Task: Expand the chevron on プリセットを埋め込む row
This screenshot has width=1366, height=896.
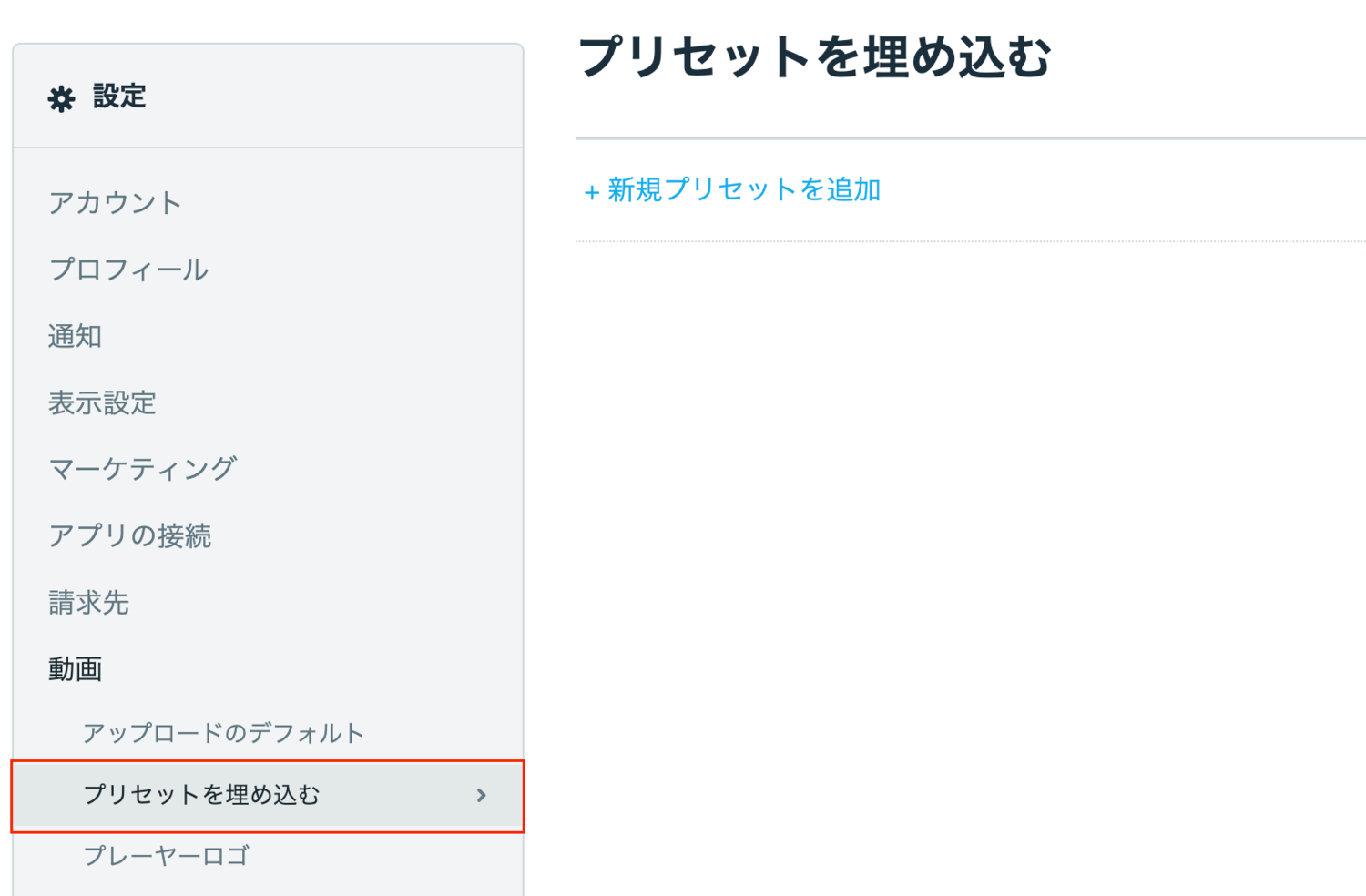Action: [482, 796]
